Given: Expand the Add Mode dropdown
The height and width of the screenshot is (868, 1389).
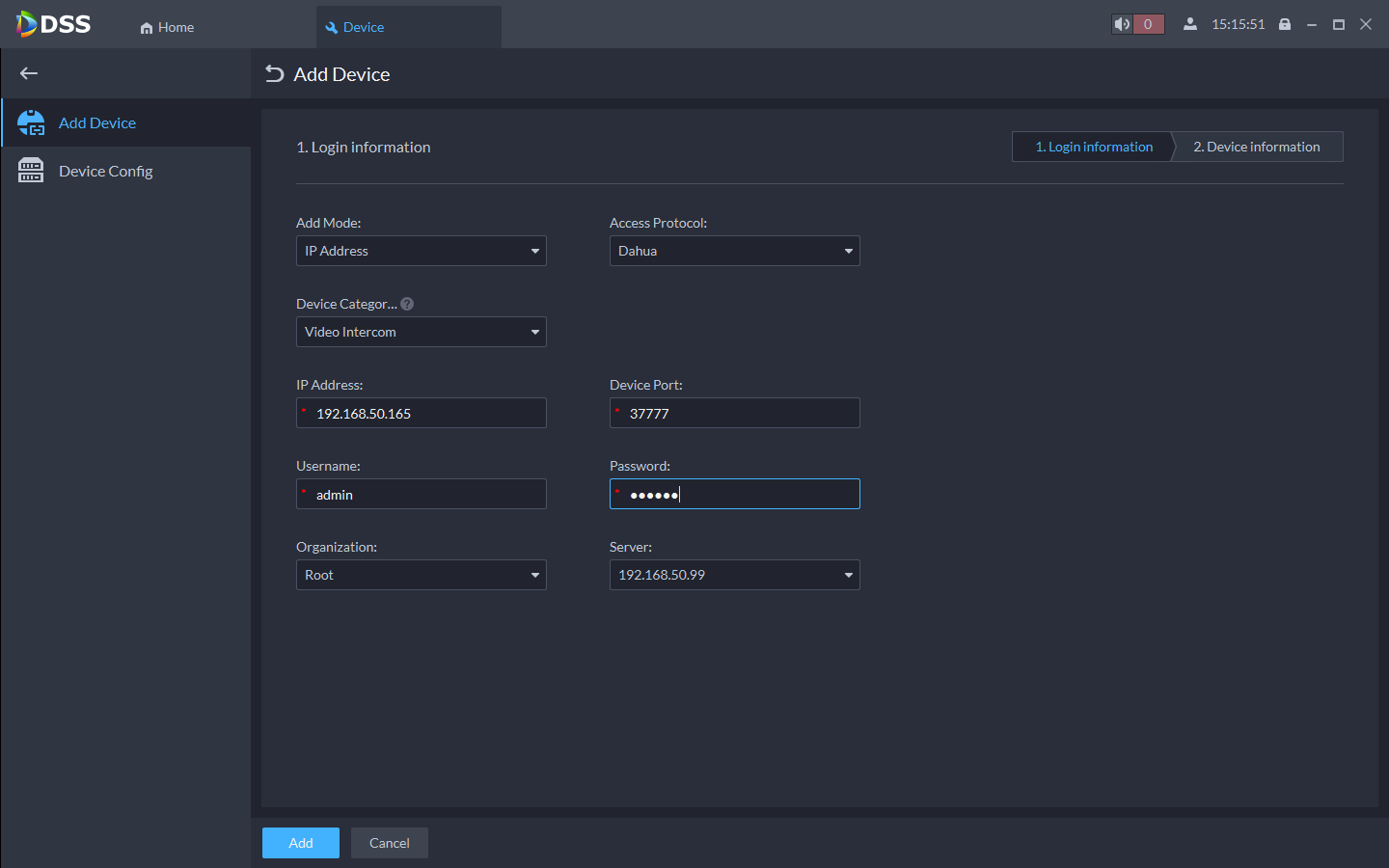Looking at the screenshot, I should point(421,251).
